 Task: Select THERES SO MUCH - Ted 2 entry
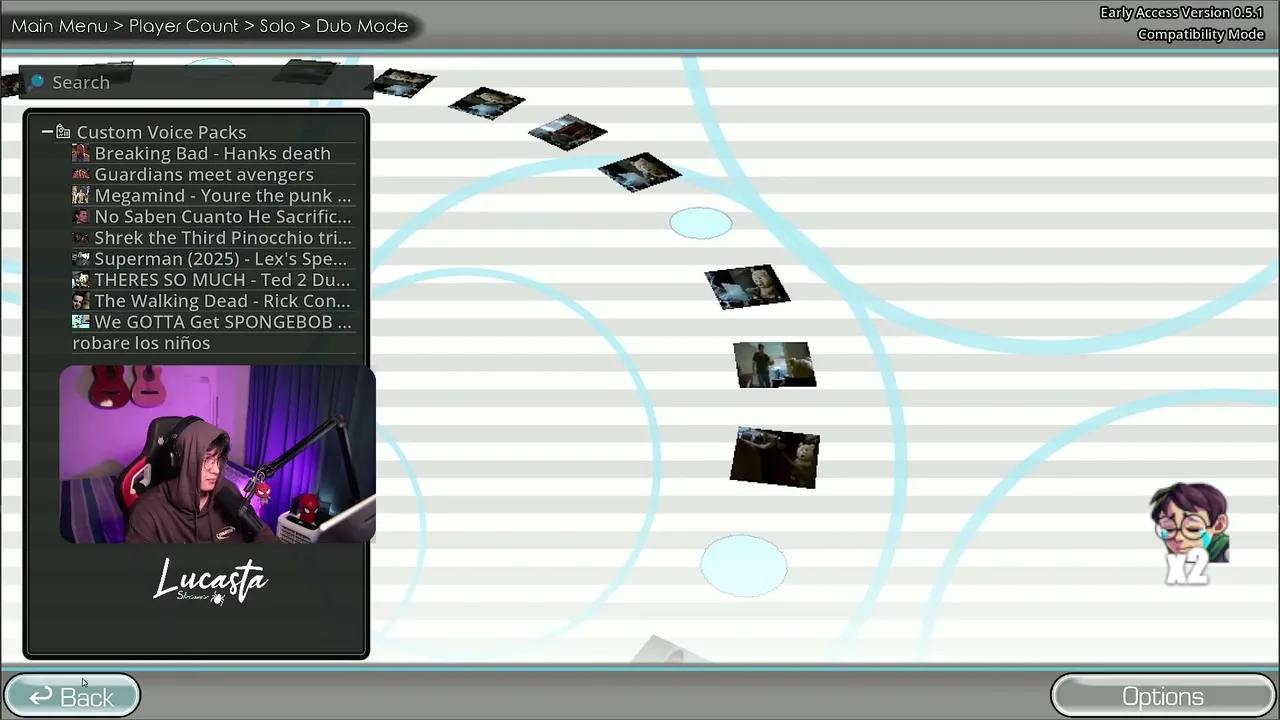[x=222, y=280]
